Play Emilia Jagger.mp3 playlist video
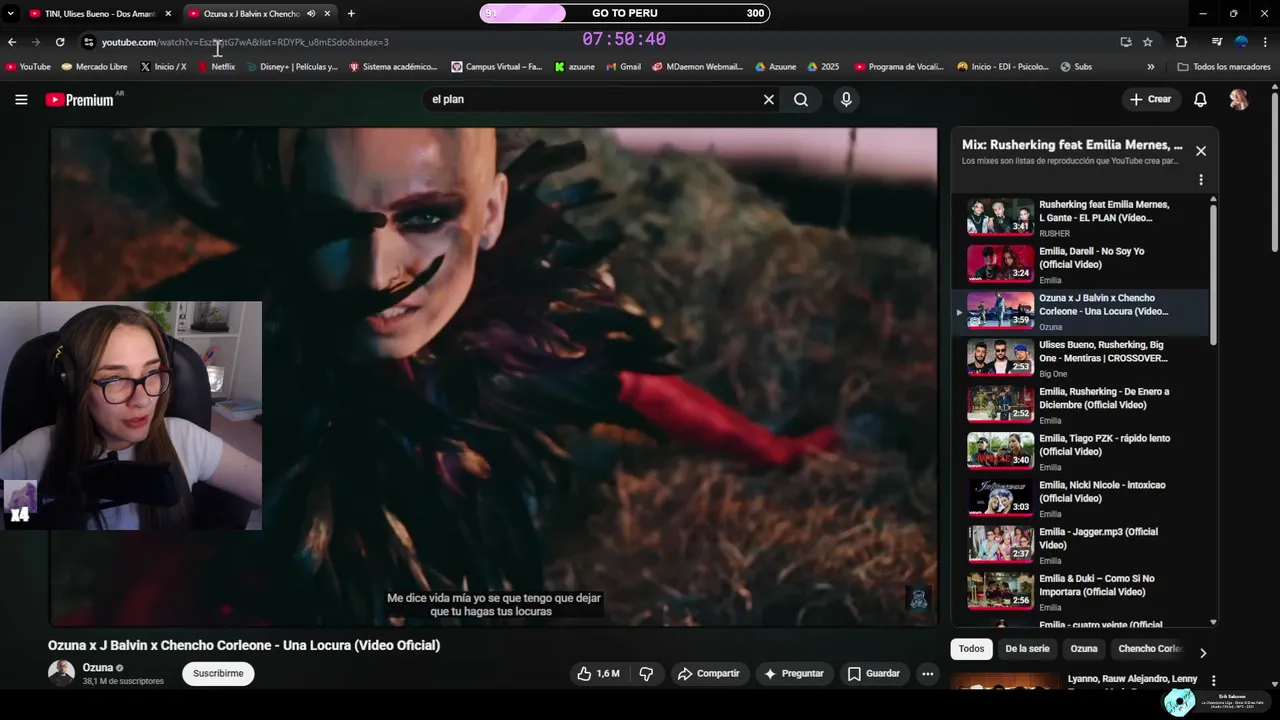 coord(1080,545)
